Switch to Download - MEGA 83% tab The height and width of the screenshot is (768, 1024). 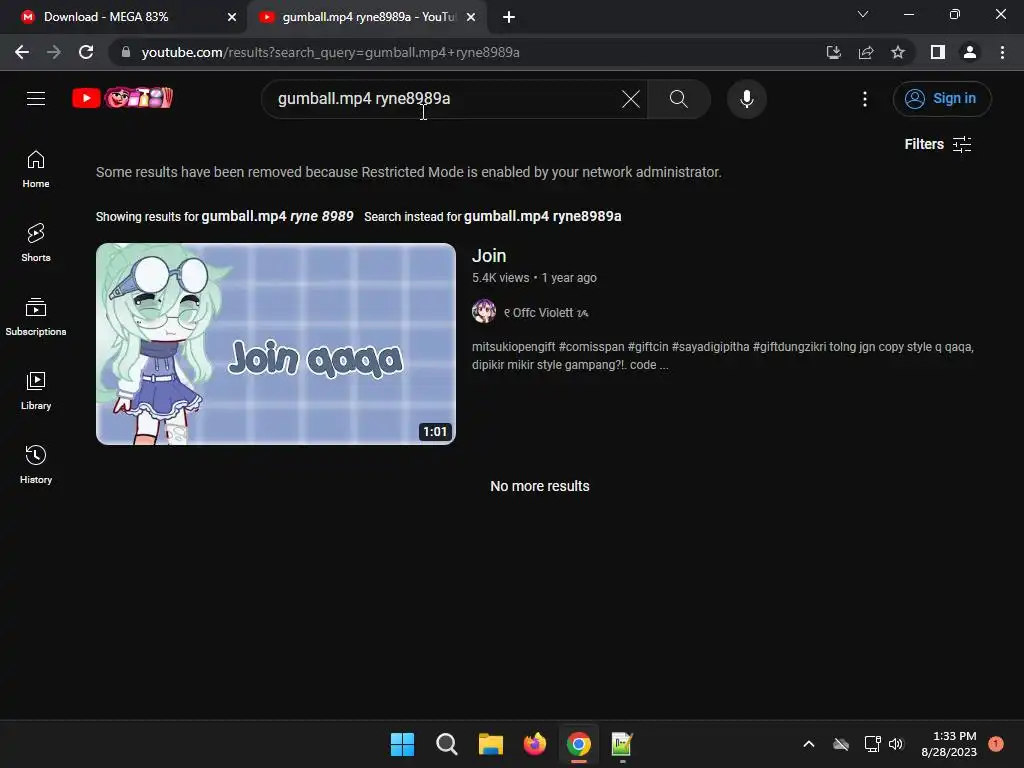(123, 17)
